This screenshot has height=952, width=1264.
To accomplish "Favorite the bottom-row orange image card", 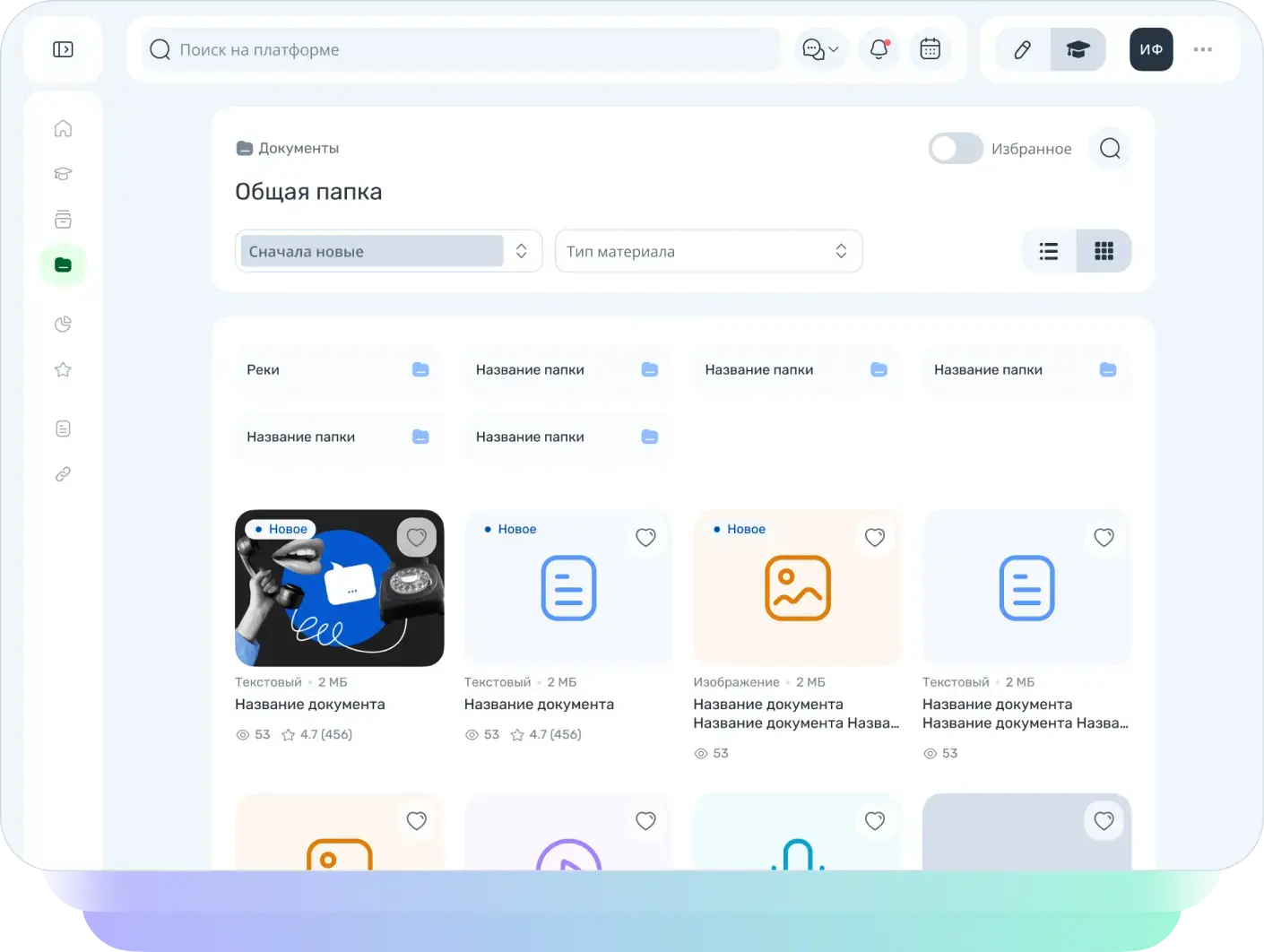I will (x=417, y=820).
